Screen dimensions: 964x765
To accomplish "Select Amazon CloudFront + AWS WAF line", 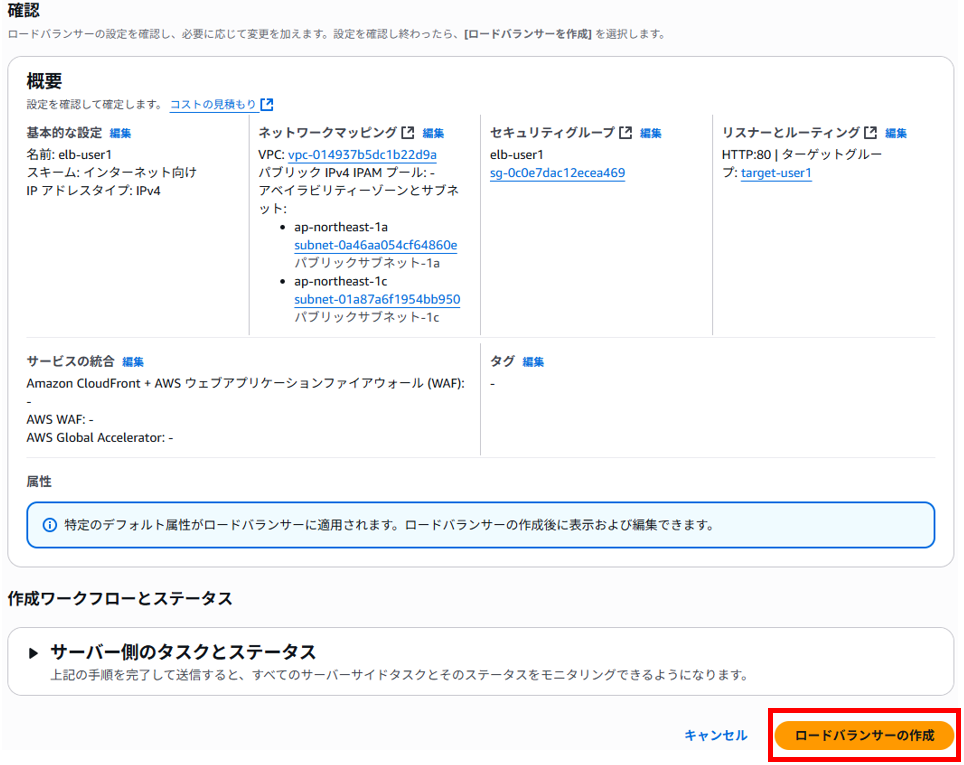I will 245,384.
